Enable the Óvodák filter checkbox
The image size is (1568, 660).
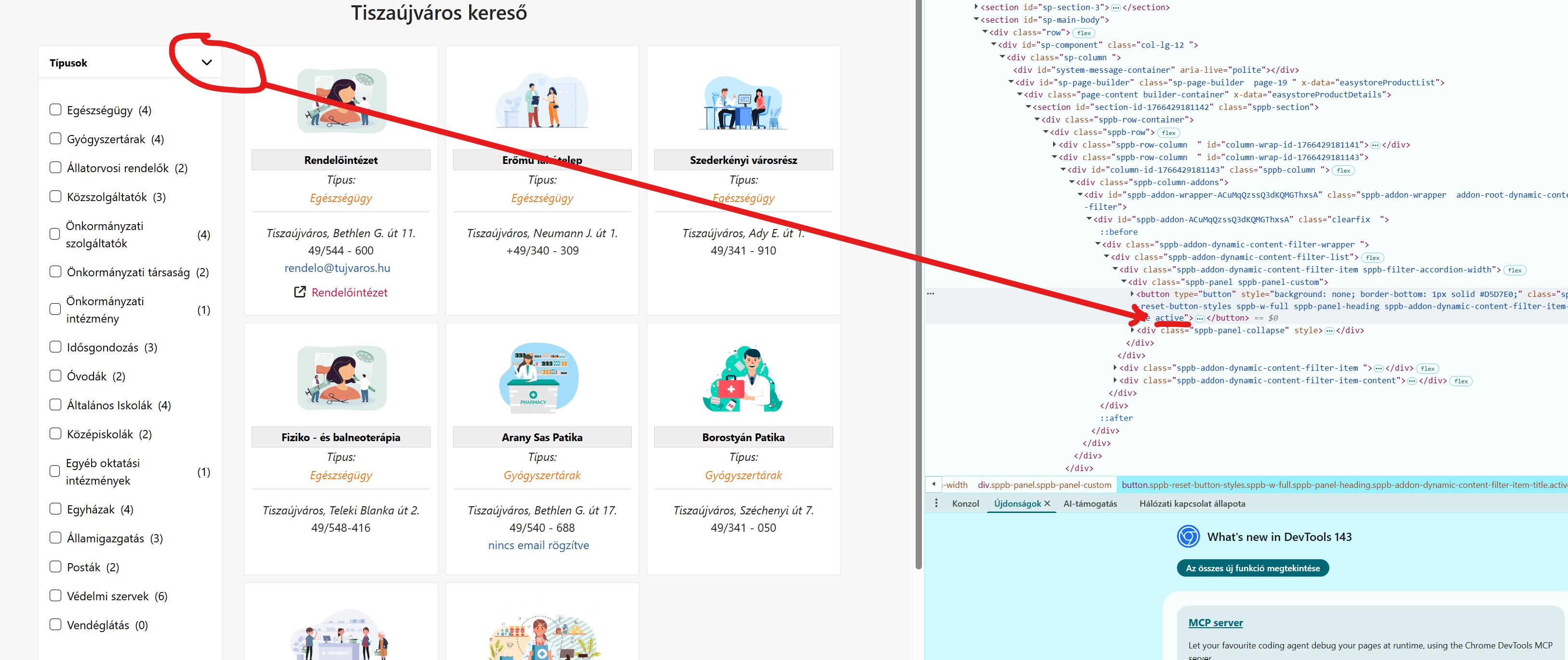coord(55,376)
